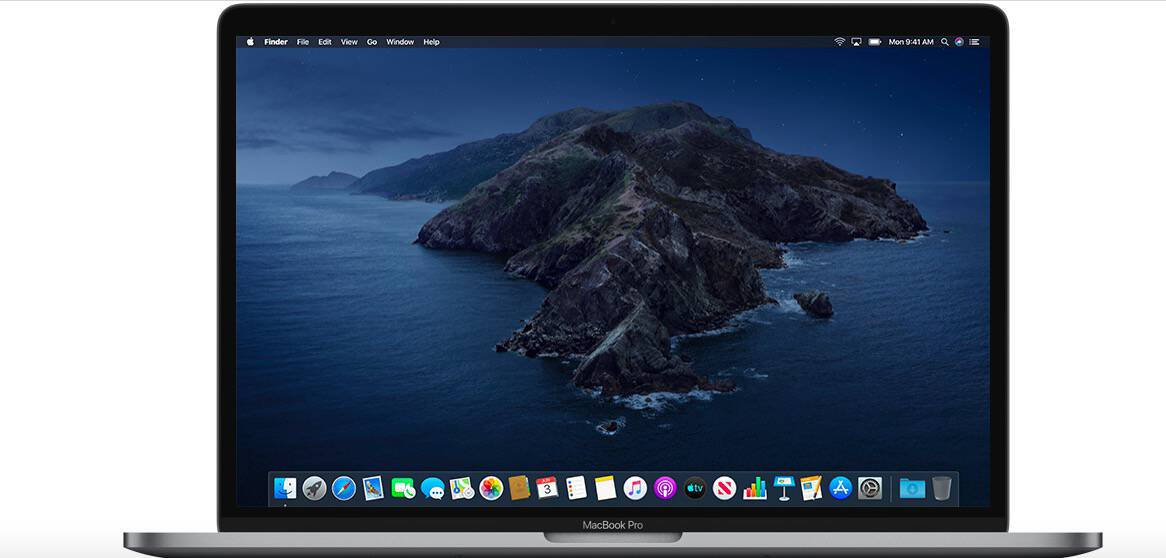
Task: Open the Downloads folder in Dock
Action: pos(912,488)
